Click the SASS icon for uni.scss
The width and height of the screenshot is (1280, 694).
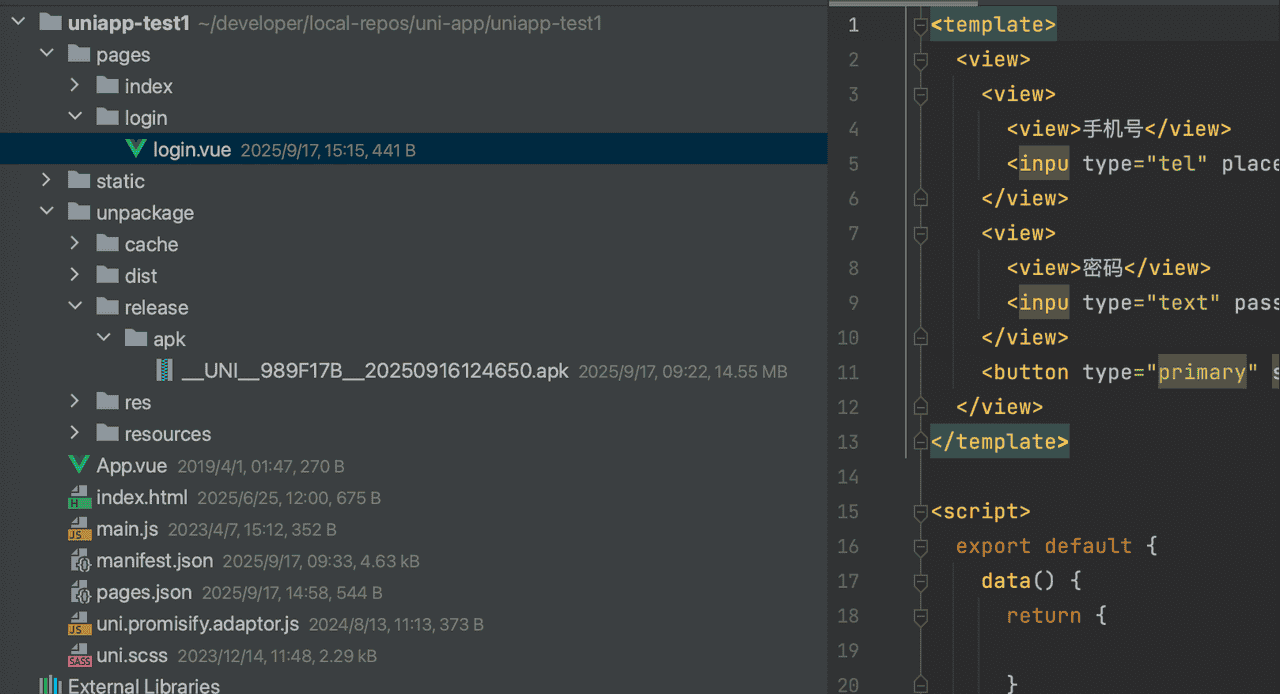click(79, 657)
